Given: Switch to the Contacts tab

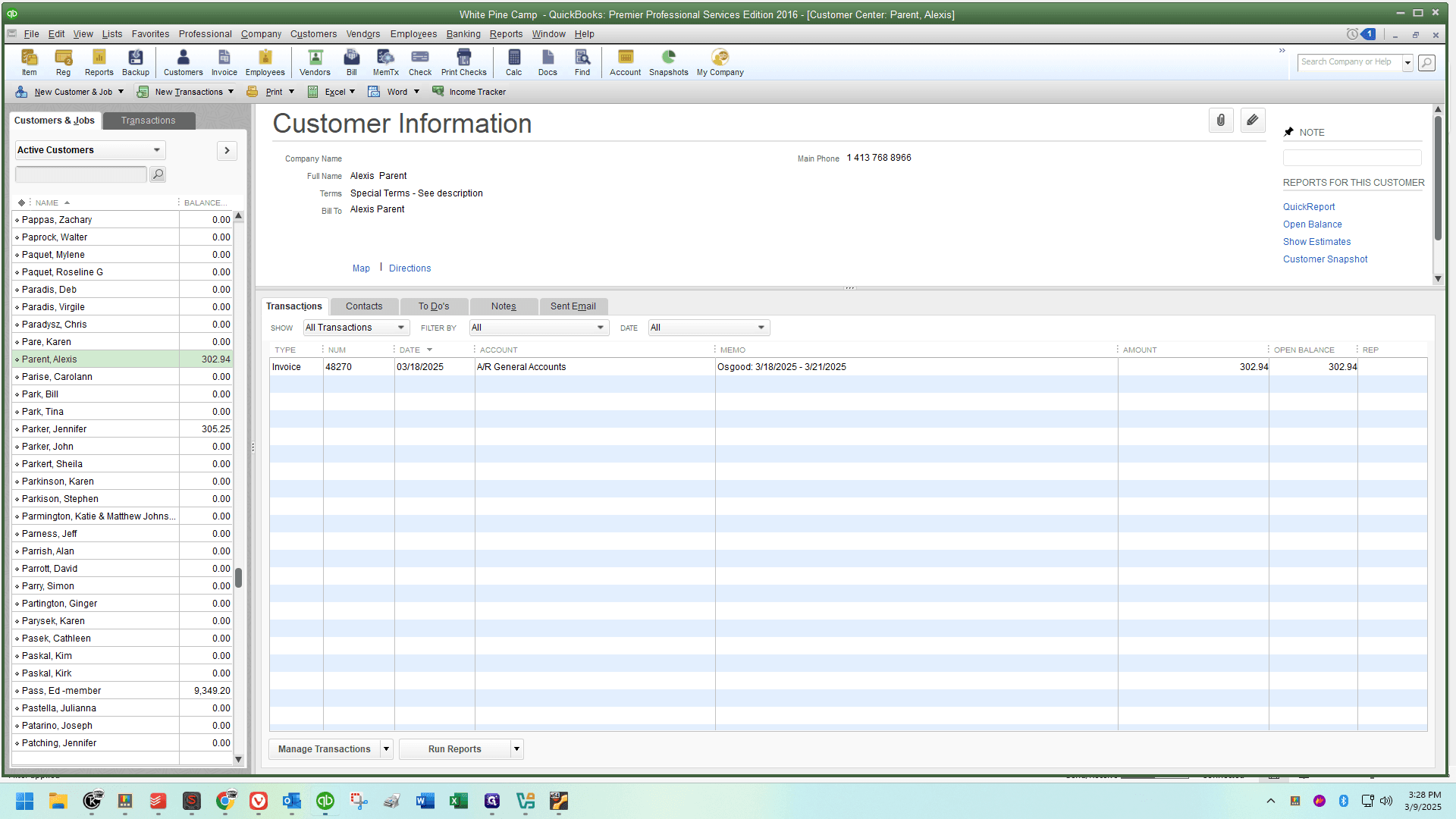Looking at the screenshot, I should coord(364,306).
